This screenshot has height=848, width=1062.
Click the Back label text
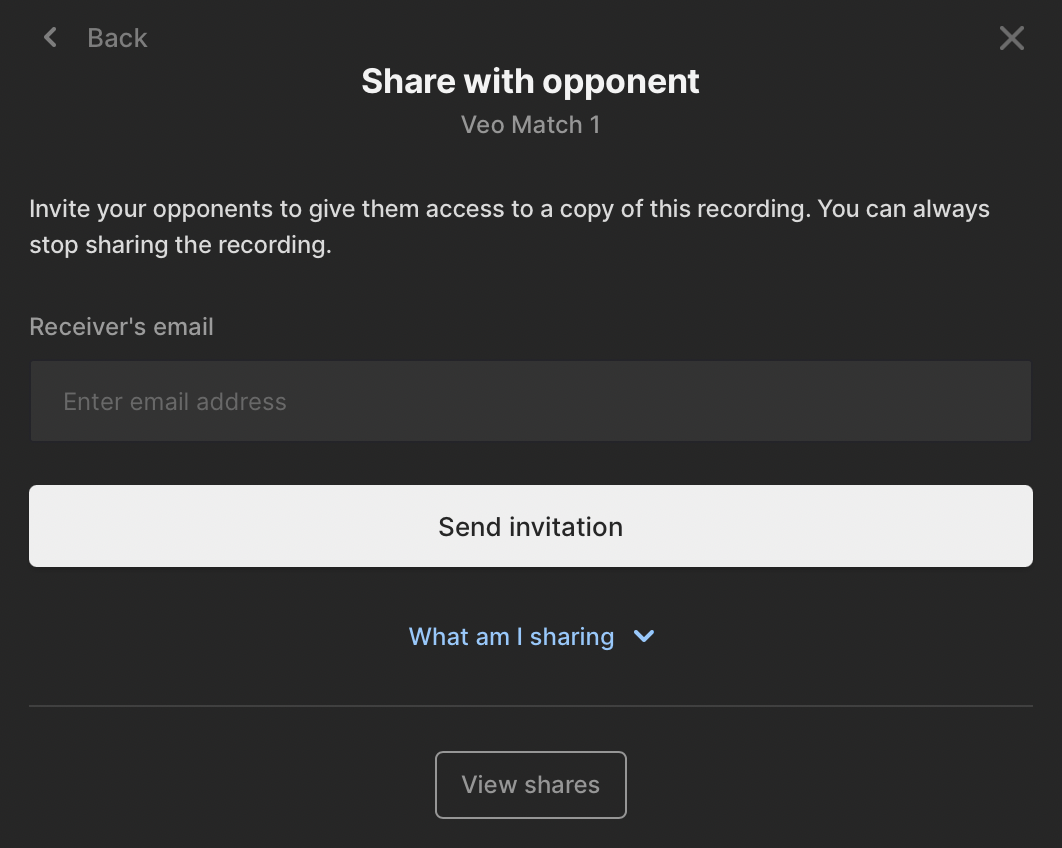pos(117,38)
